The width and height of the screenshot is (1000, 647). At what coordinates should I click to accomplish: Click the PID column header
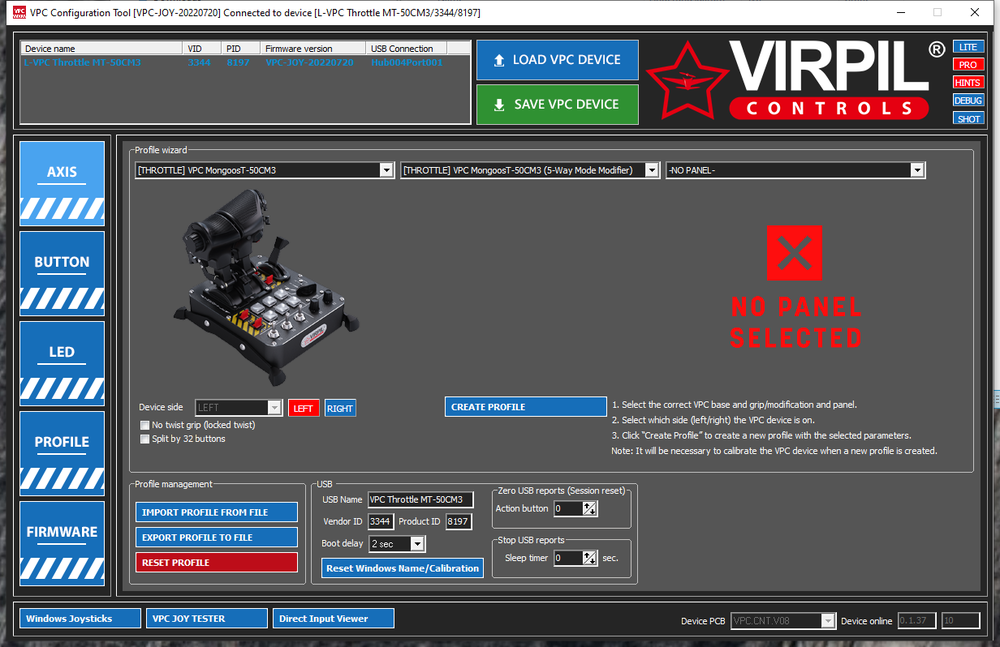[x=240, y=48]
